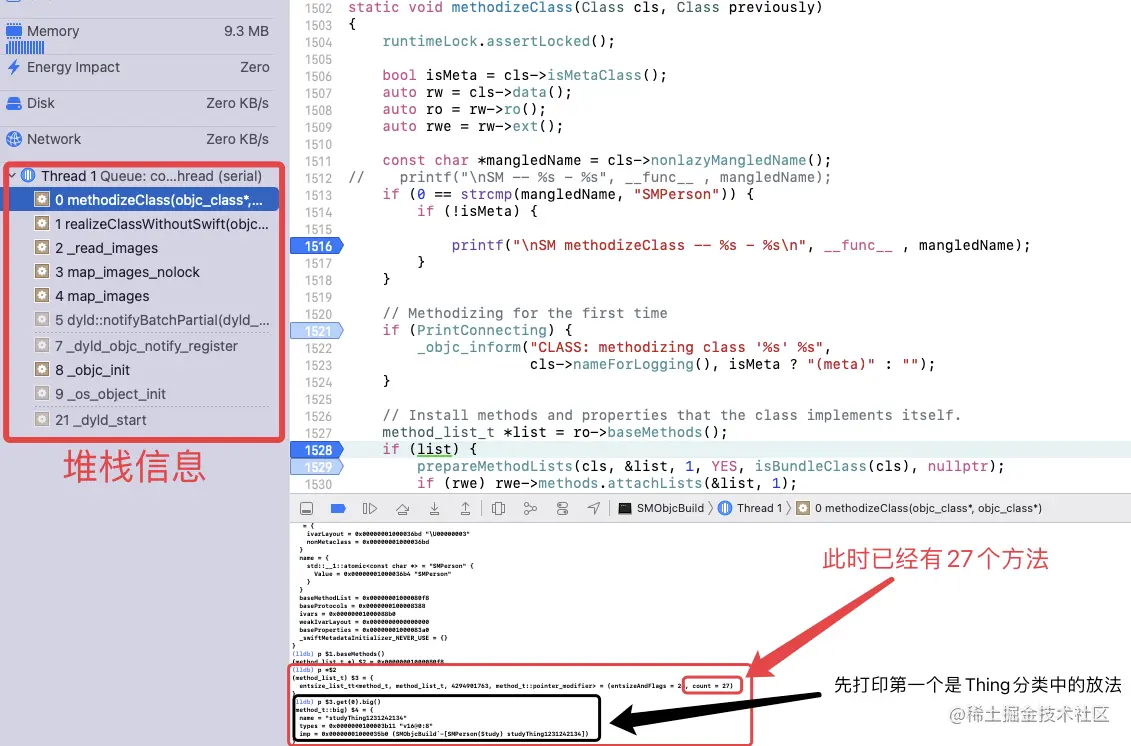Click "isMetaClass" in the source code
The image size is (1131, 746).
click(594, 75)
